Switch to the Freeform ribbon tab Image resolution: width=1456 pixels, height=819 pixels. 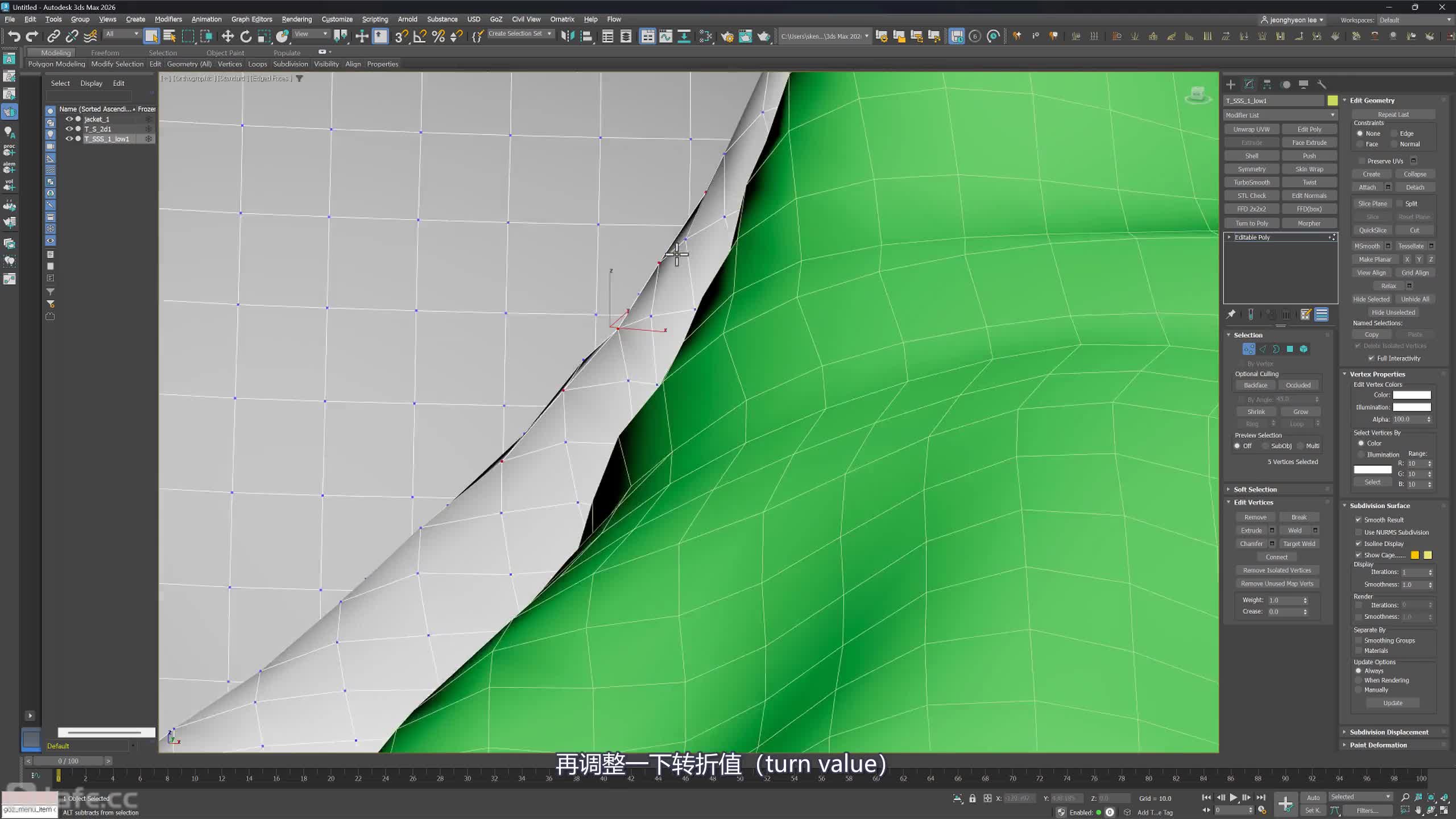click(x=105, y=53)
